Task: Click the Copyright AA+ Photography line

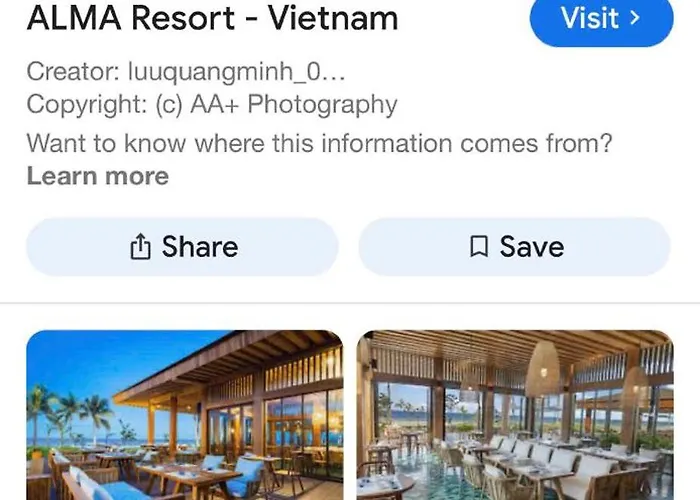Action: [x=212, y=104]
